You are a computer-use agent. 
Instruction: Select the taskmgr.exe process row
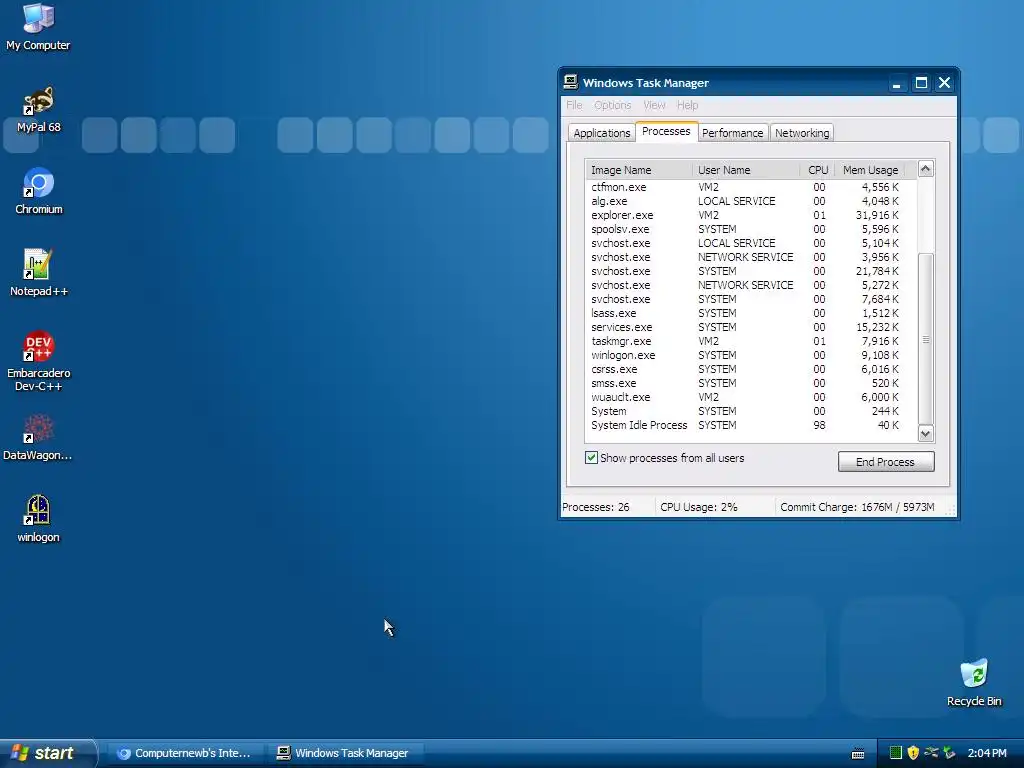[751, 341]
